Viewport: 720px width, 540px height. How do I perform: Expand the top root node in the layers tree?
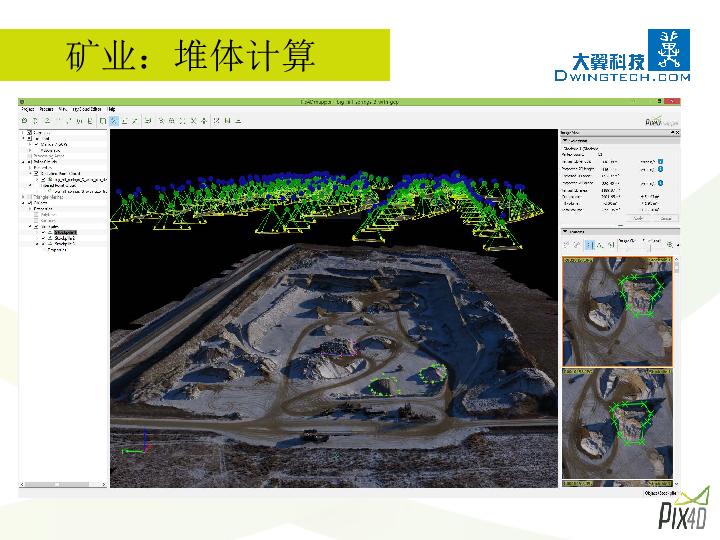click(23, 133)
